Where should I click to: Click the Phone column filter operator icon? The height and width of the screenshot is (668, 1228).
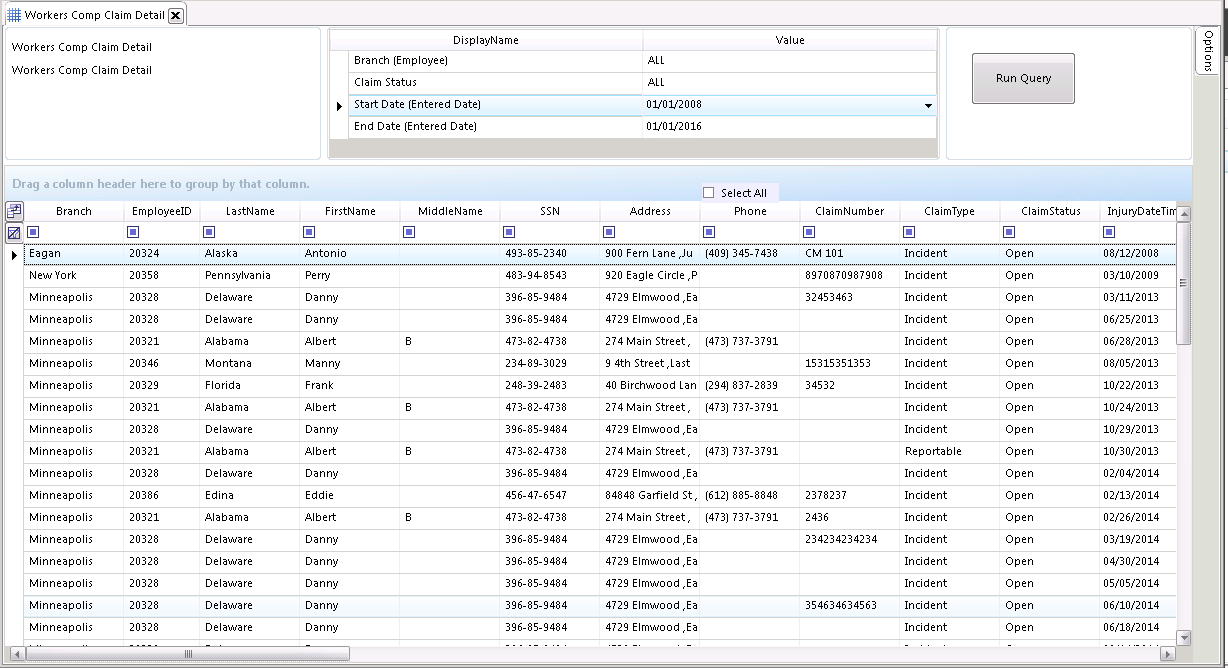click(x=710, y=232)
